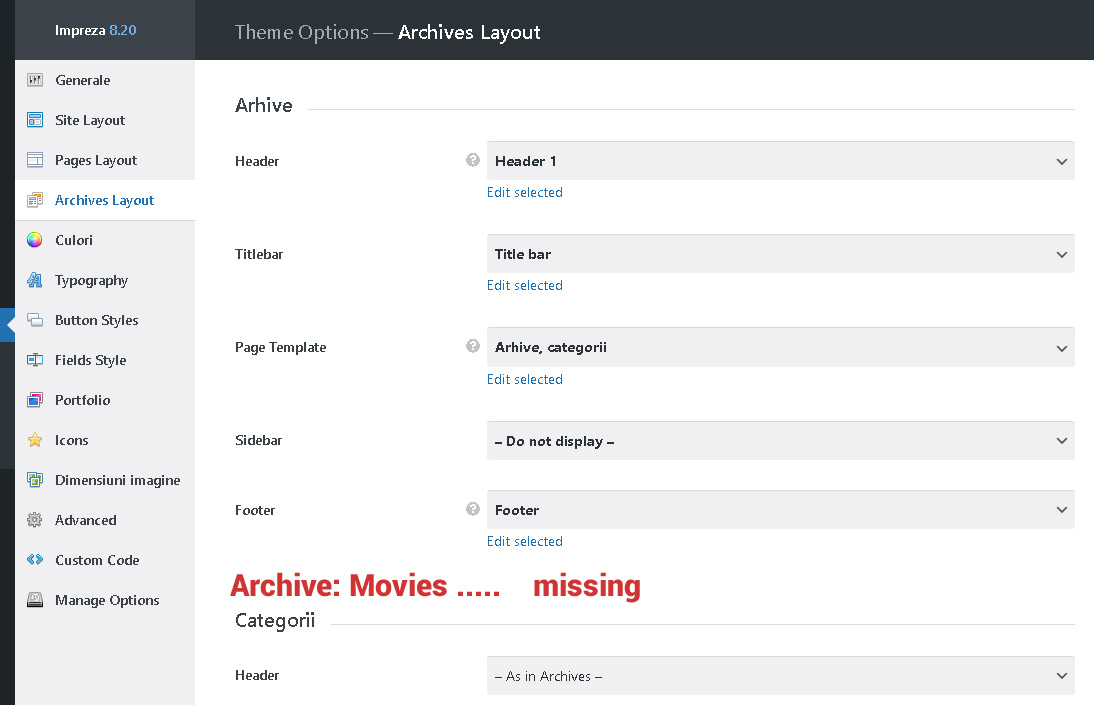1094x705 pixels.
Task: Click Edit selected under Page Template
Action: pyautogui.click(x=525, y=379)
